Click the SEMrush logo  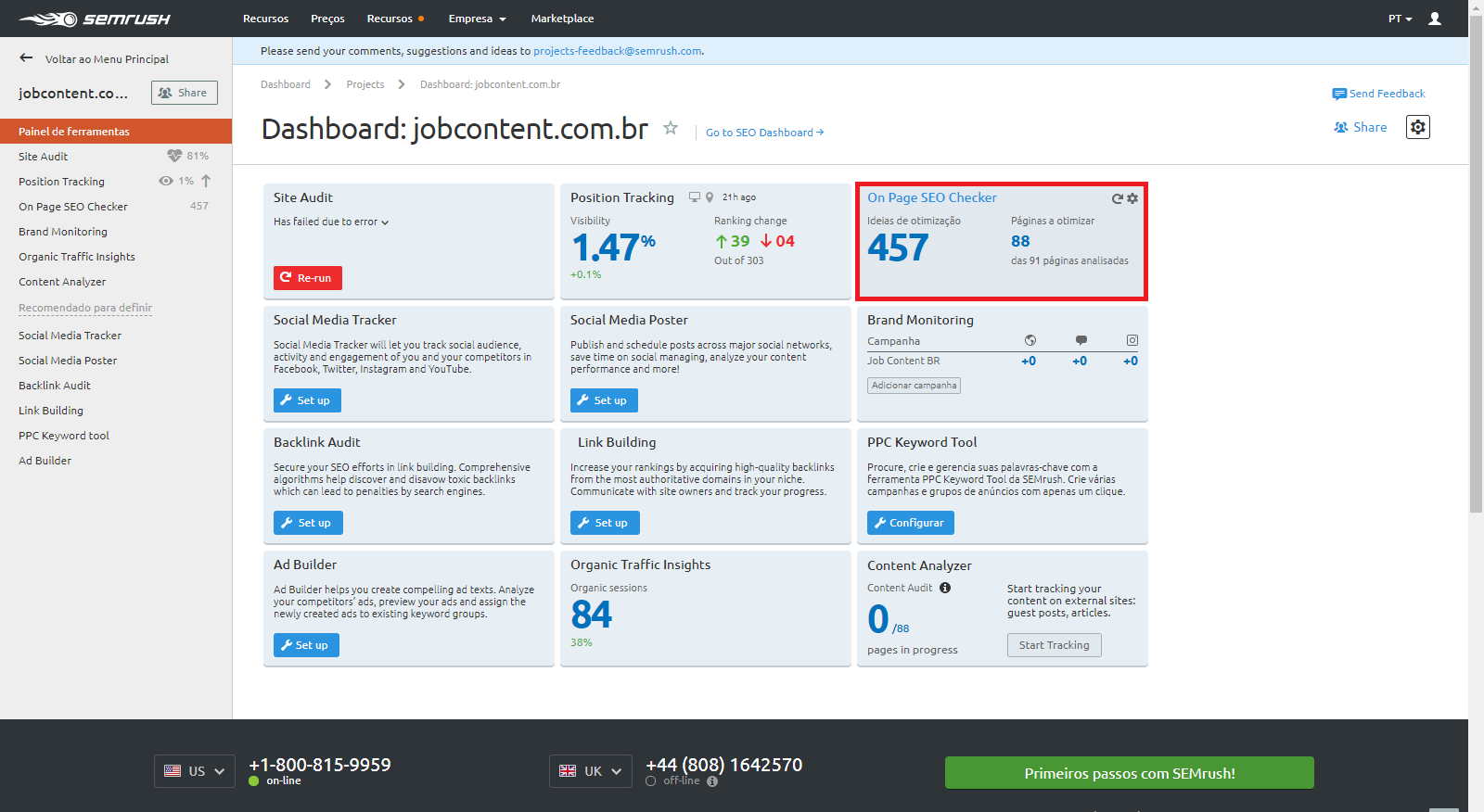(x=95, y=19)
